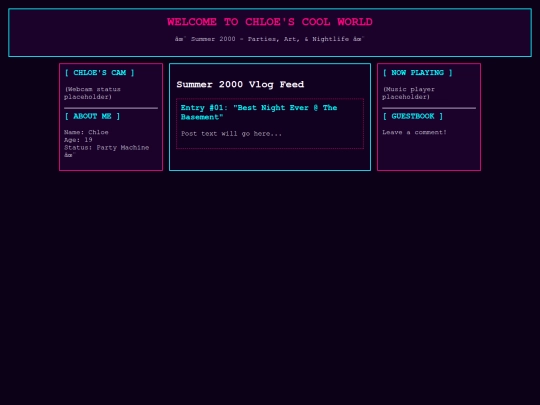This screenshot has height=405, width=540.
Task: Click the 'Post text will go here...' text
Action: pyautogui.click(x=231, y=134)
